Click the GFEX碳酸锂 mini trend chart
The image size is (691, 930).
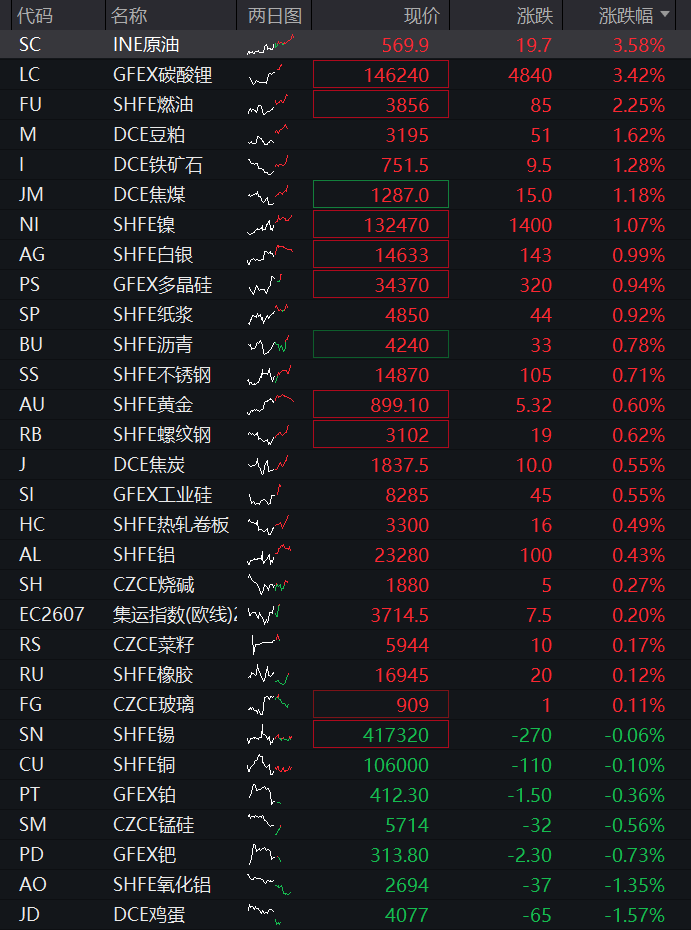point(265,75)
